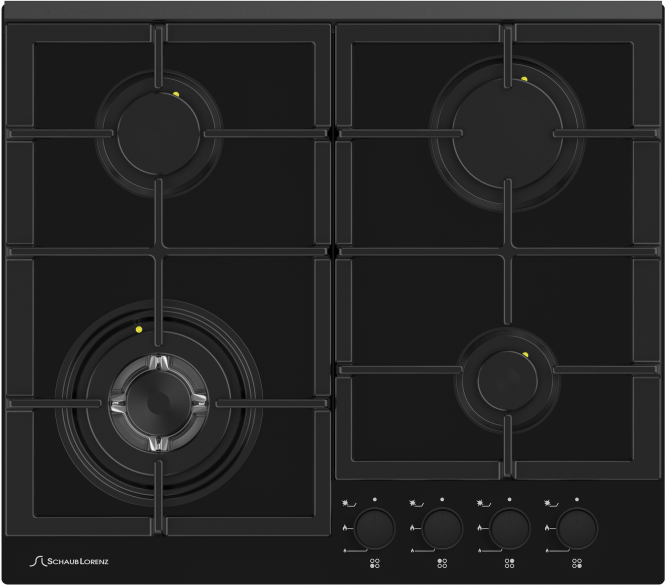Screen dimensions: 666x586
Task: Click the burner position indicator under the second knob
Action: (441, 564)
